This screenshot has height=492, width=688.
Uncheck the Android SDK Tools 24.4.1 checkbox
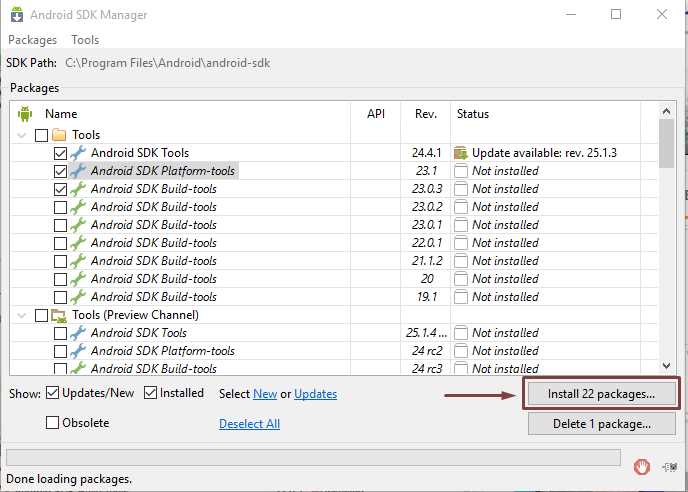tap(60, 153)
